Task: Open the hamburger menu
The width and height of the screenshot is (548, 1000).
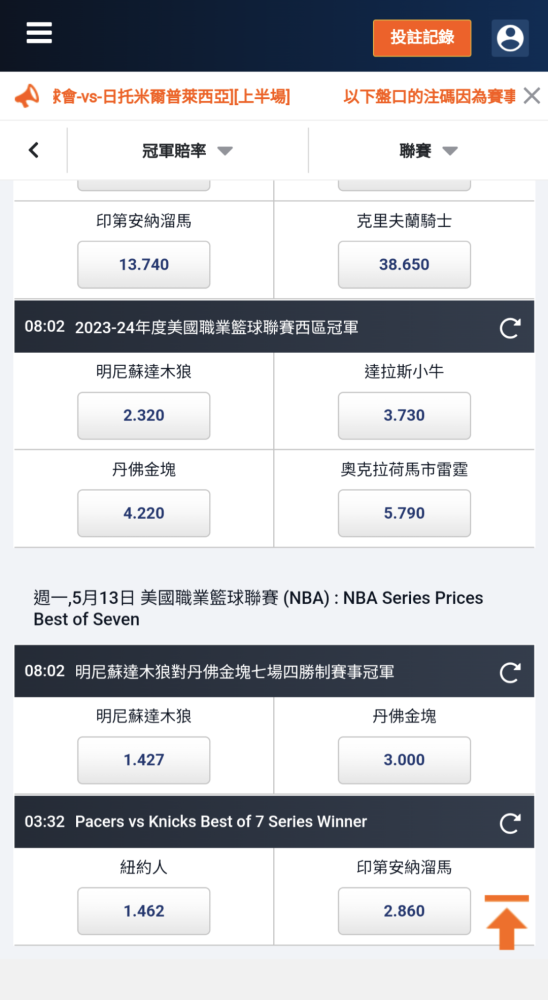Action: (39, 33)
